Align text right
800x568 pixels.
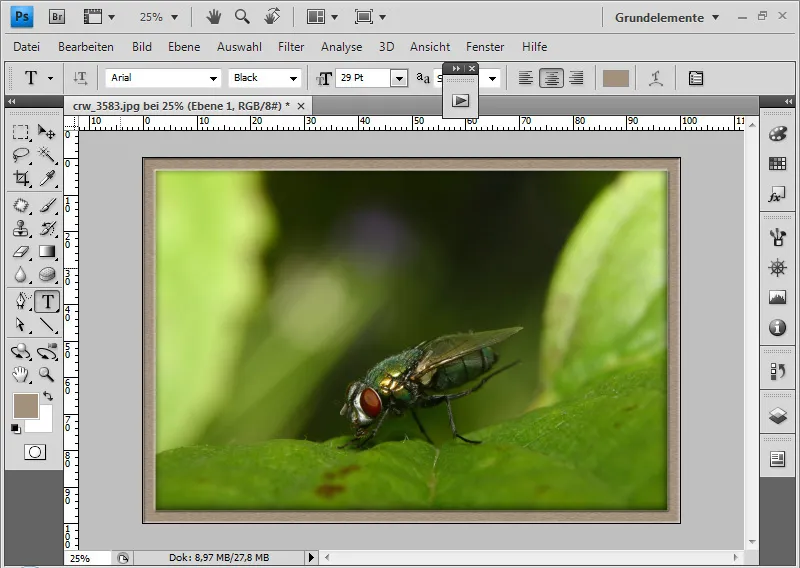pyautogui.click(x=577, y=78)
